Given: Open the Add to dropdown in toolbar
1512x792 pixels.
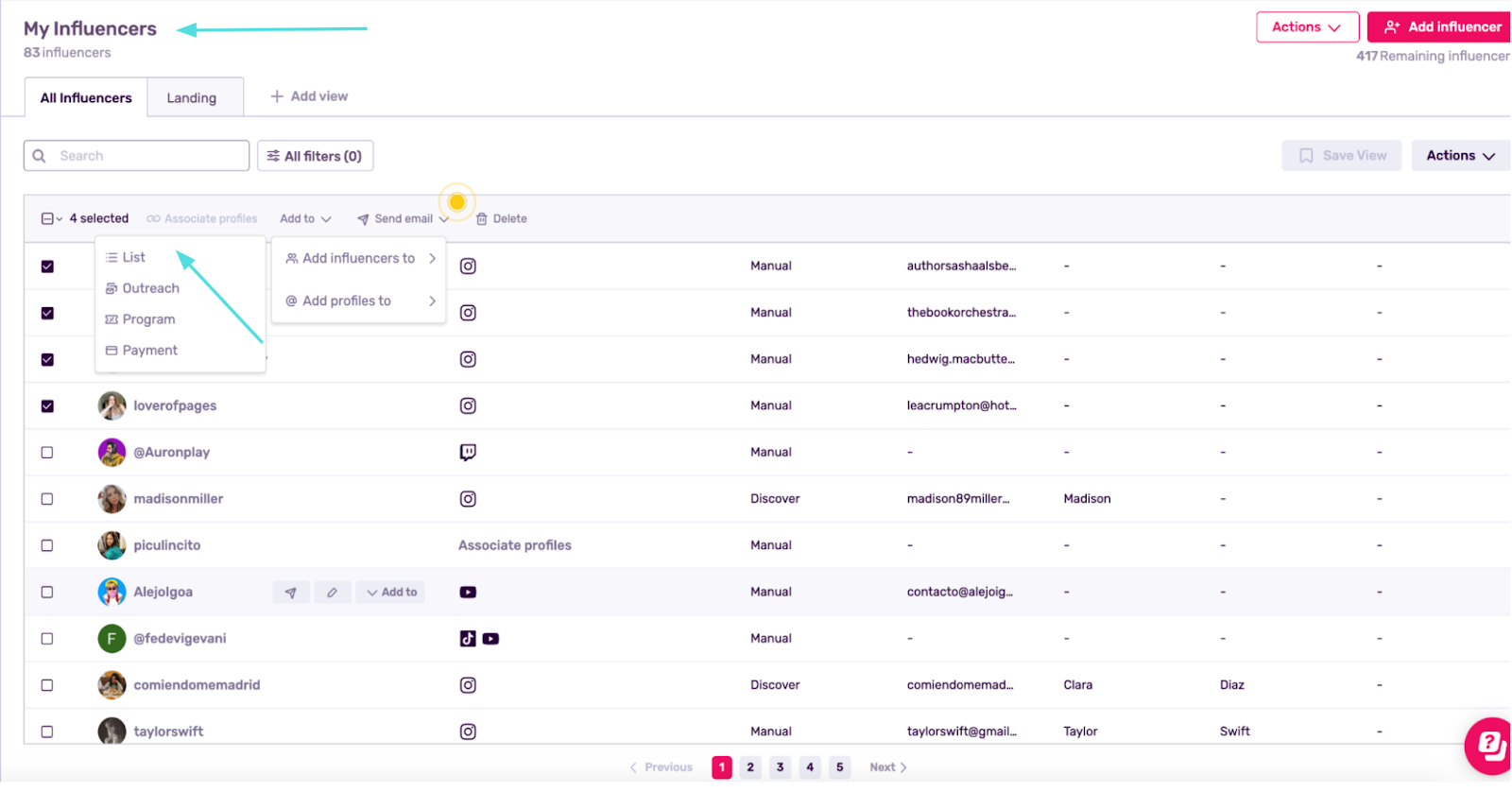Looking at the screenshot, I should [x=305, y=218].
